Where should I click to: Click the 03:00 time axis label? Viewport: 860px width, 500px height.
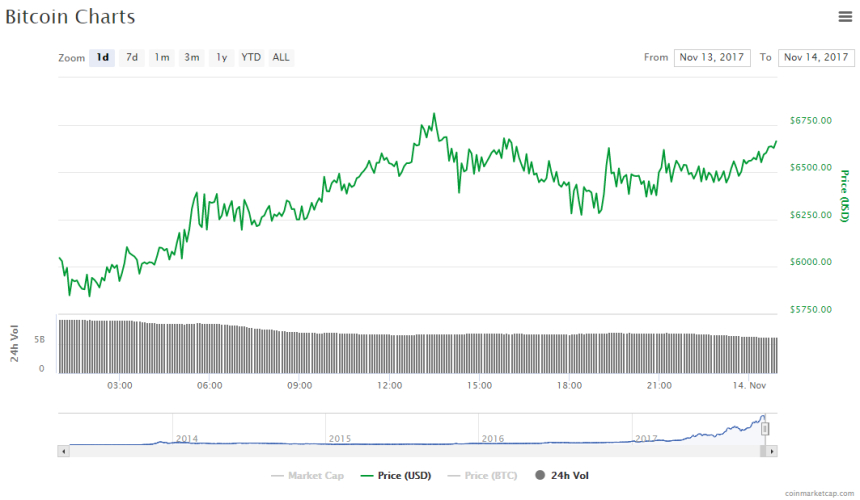(x=120, y=385)
